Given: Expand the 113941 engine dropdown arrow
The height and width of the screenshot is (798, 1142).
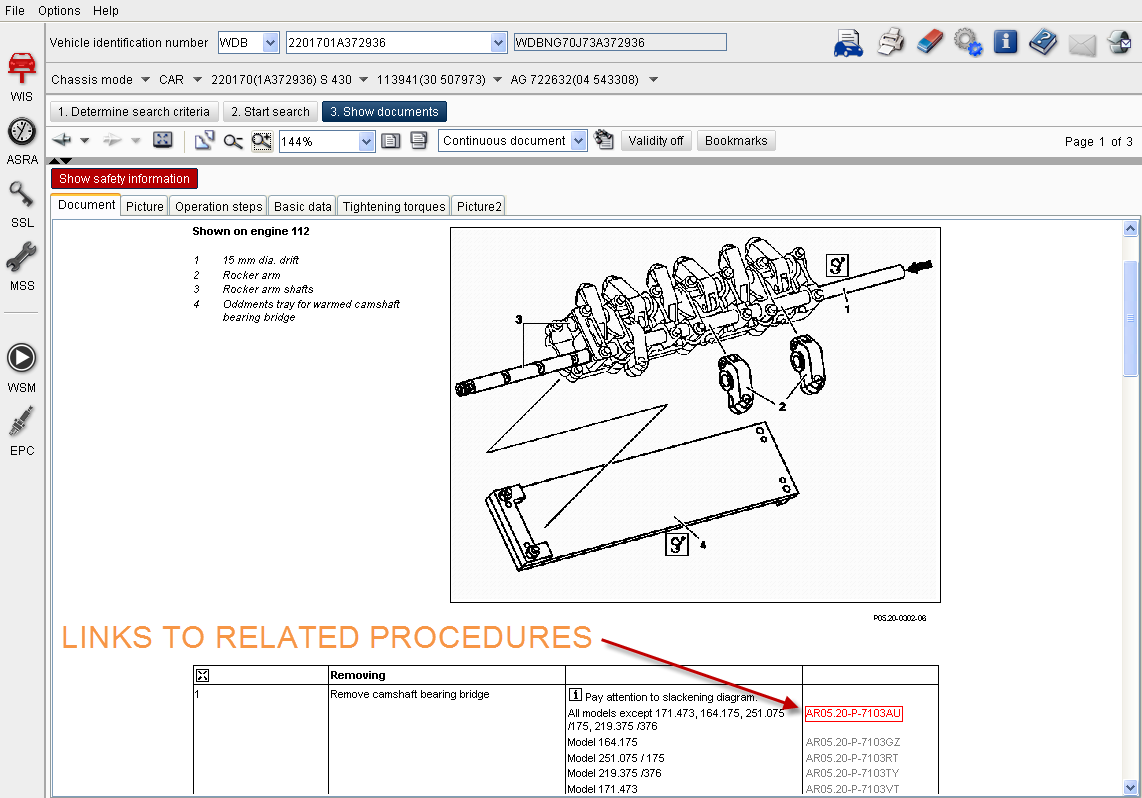Looking at the screenshot, I should (x=497, y=79).
